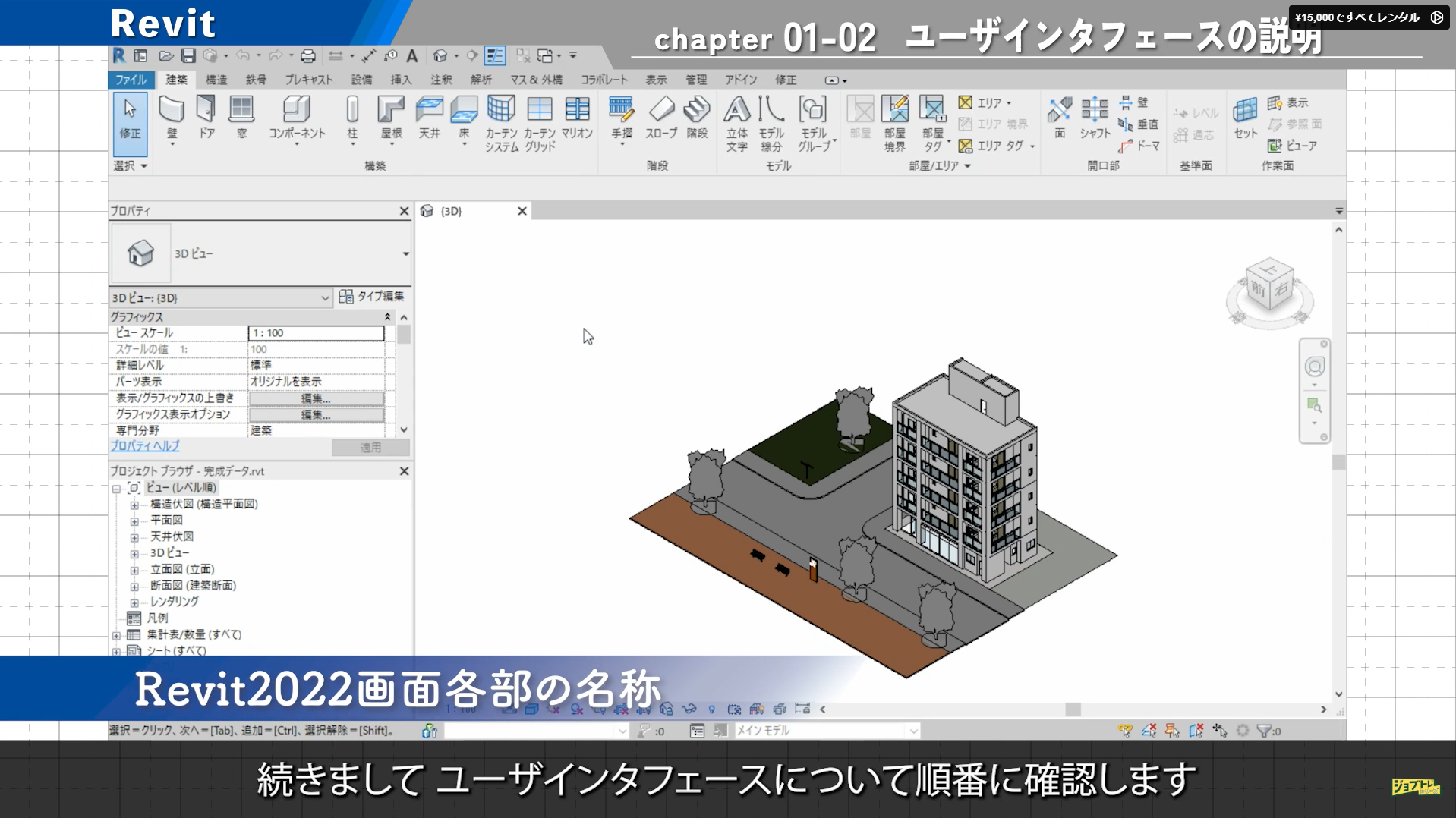
Task: Close the プロパティ panel
Action: click(404, 211)
